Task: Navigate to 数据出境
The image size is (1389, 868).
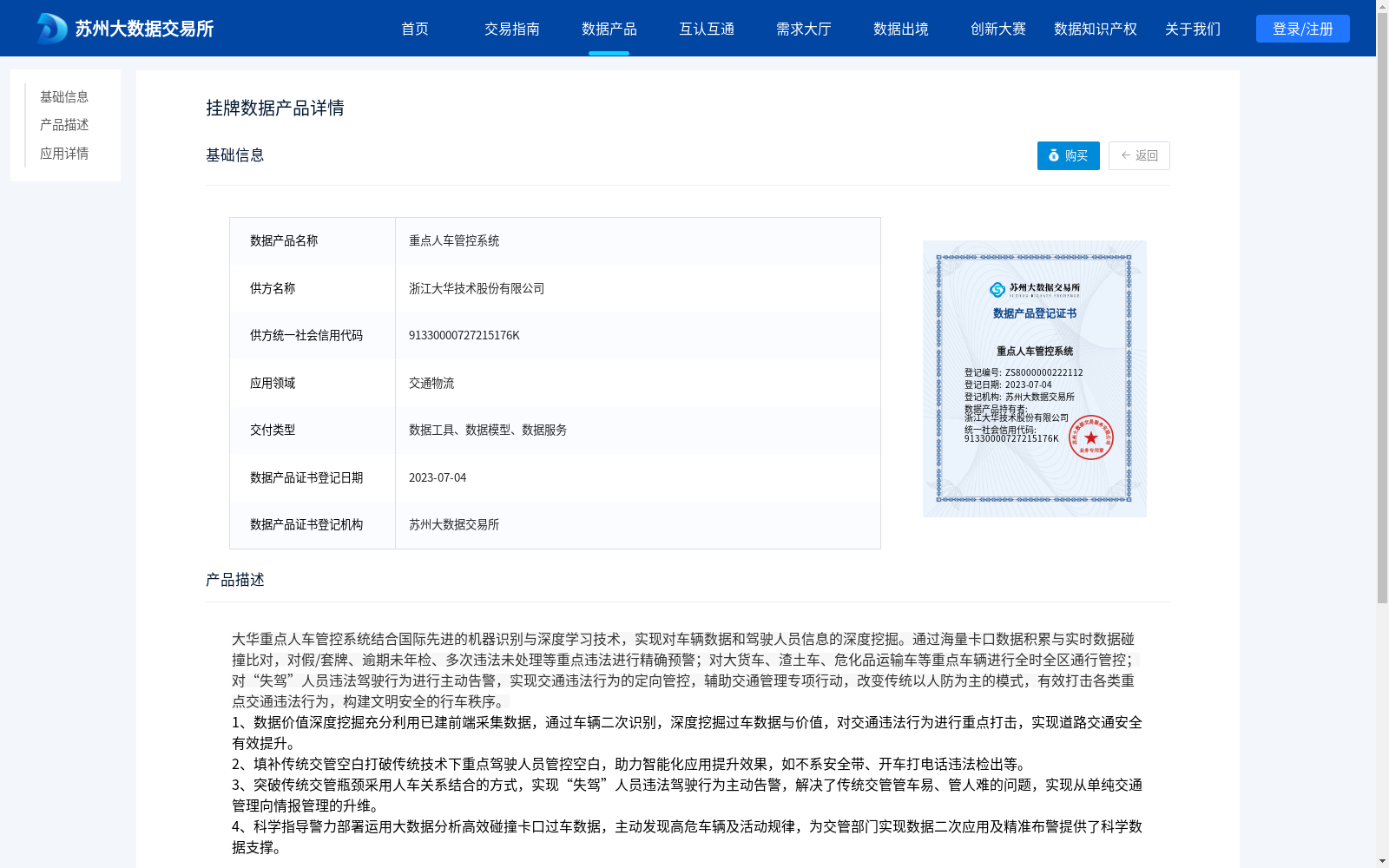Action: pyautogui.click(x=901, y=29)
